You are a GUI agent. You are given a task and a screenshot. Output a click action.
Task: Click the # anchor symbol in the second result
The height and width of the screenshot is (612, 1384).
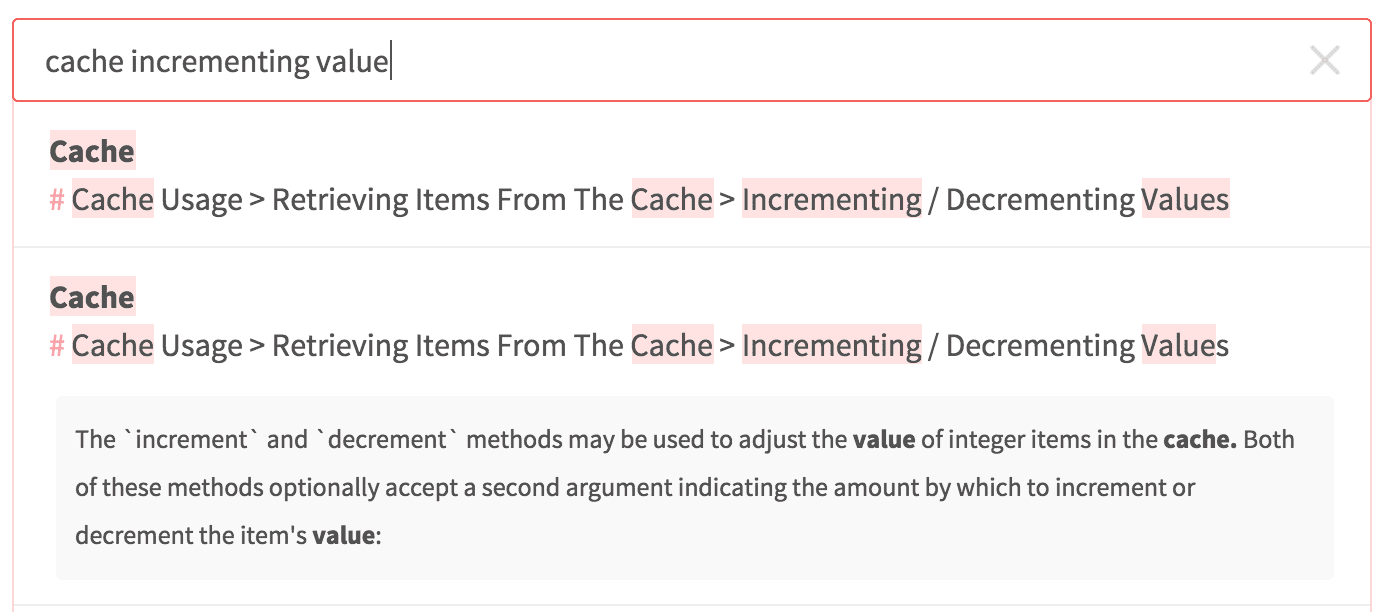[x=57, y=346]
